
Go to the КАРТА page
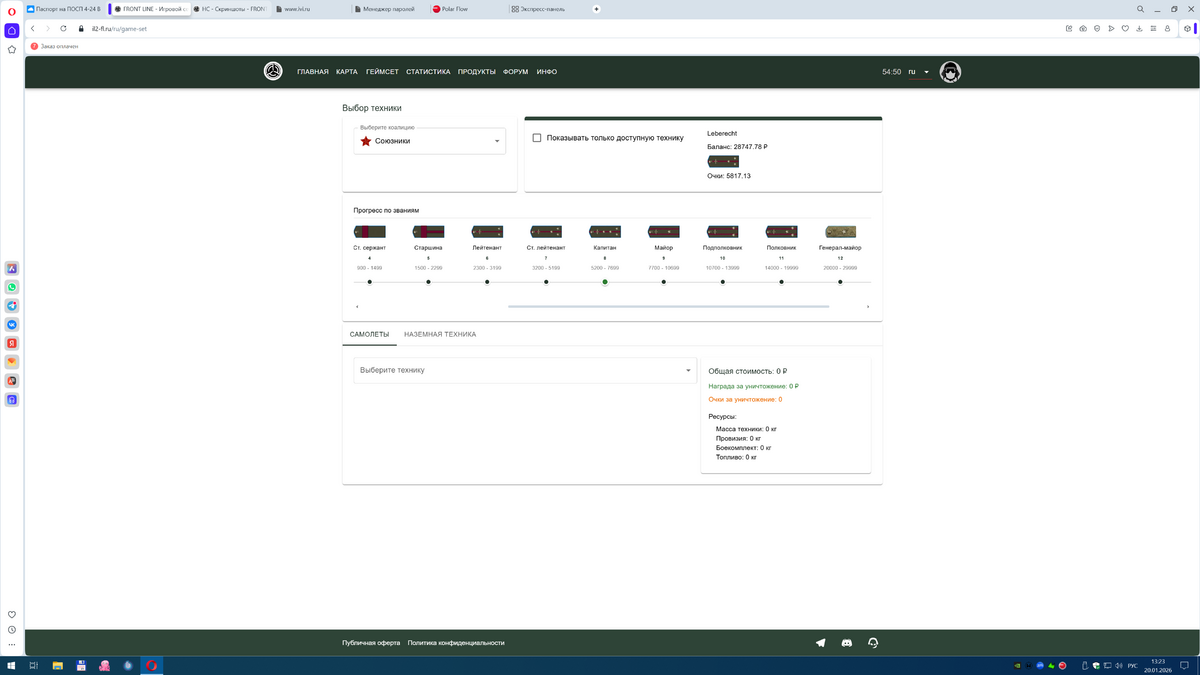tap(347, 72)
